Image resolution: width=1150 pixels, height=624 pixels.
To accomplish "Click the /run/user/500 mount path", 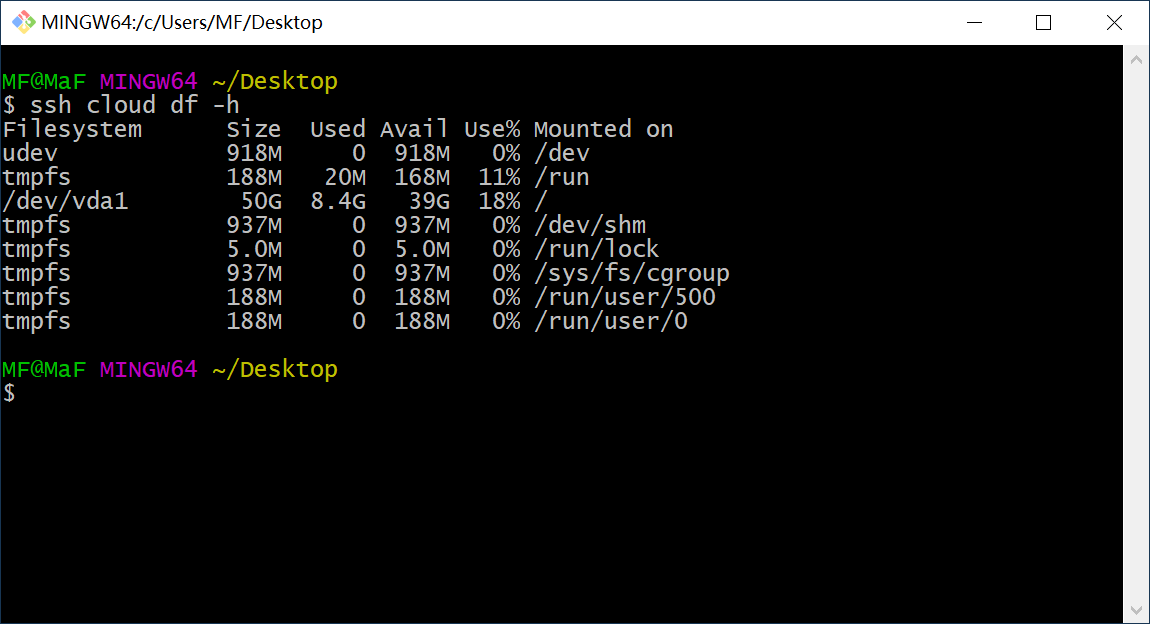I will (625, 297).
